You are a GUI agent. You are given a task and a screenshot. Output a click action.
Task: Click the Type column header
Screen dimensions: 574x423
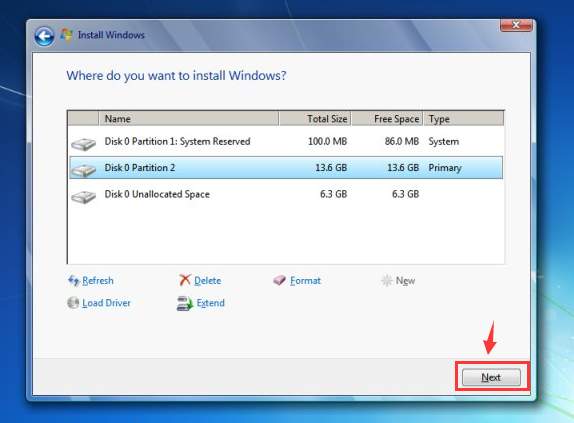[463, 119]
